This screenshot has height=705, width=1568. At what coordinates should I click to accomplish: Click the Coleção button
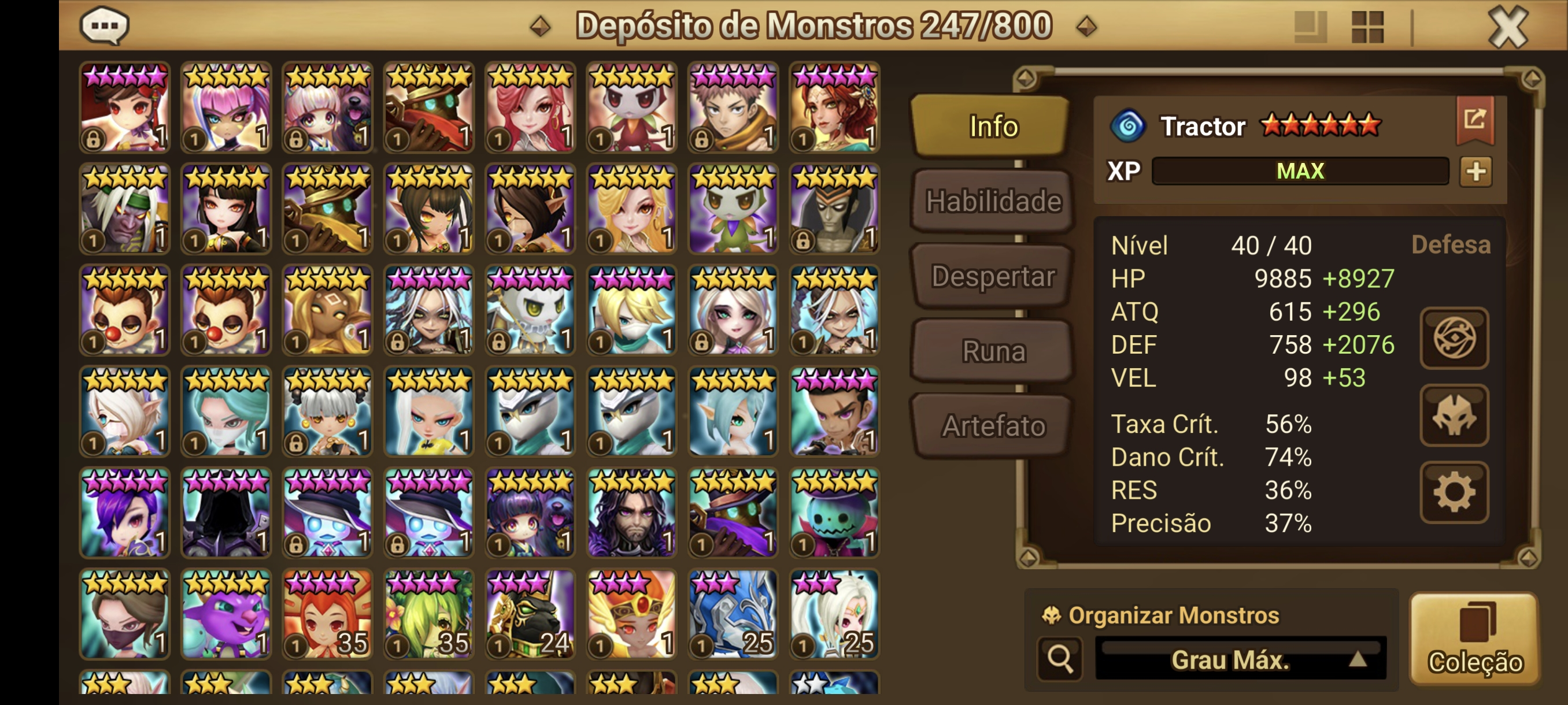tap(1474, 639)
